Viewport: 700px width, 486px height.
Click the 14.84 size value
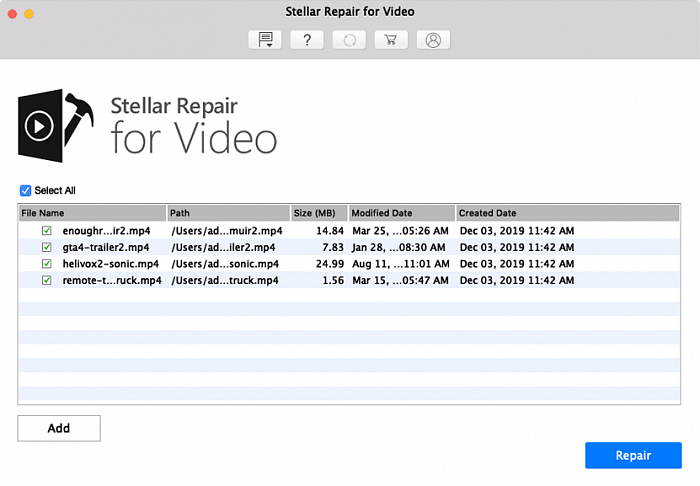point(330,231)
